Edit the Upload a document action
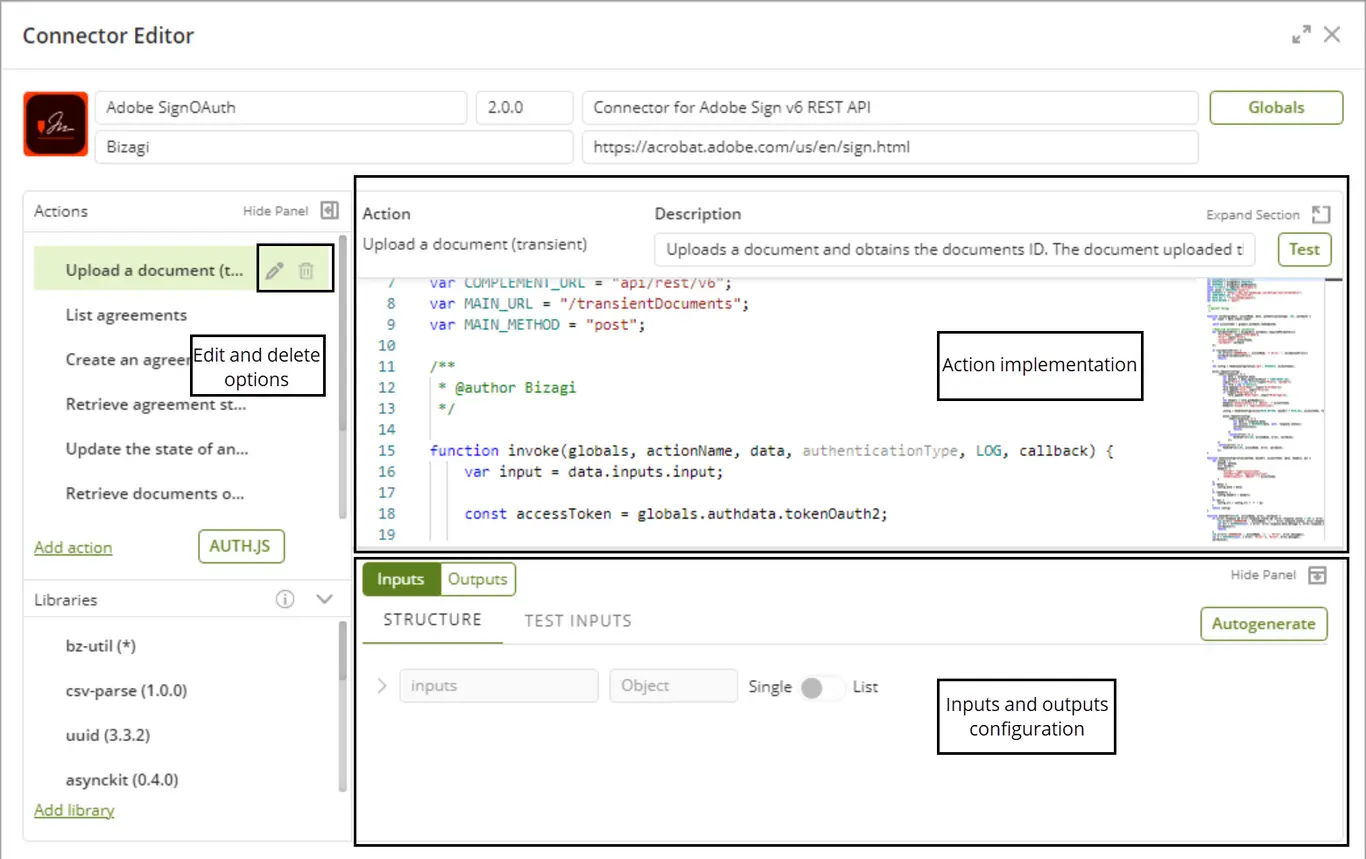Screen dimensions: 1366x859 (x=274, y=270)
